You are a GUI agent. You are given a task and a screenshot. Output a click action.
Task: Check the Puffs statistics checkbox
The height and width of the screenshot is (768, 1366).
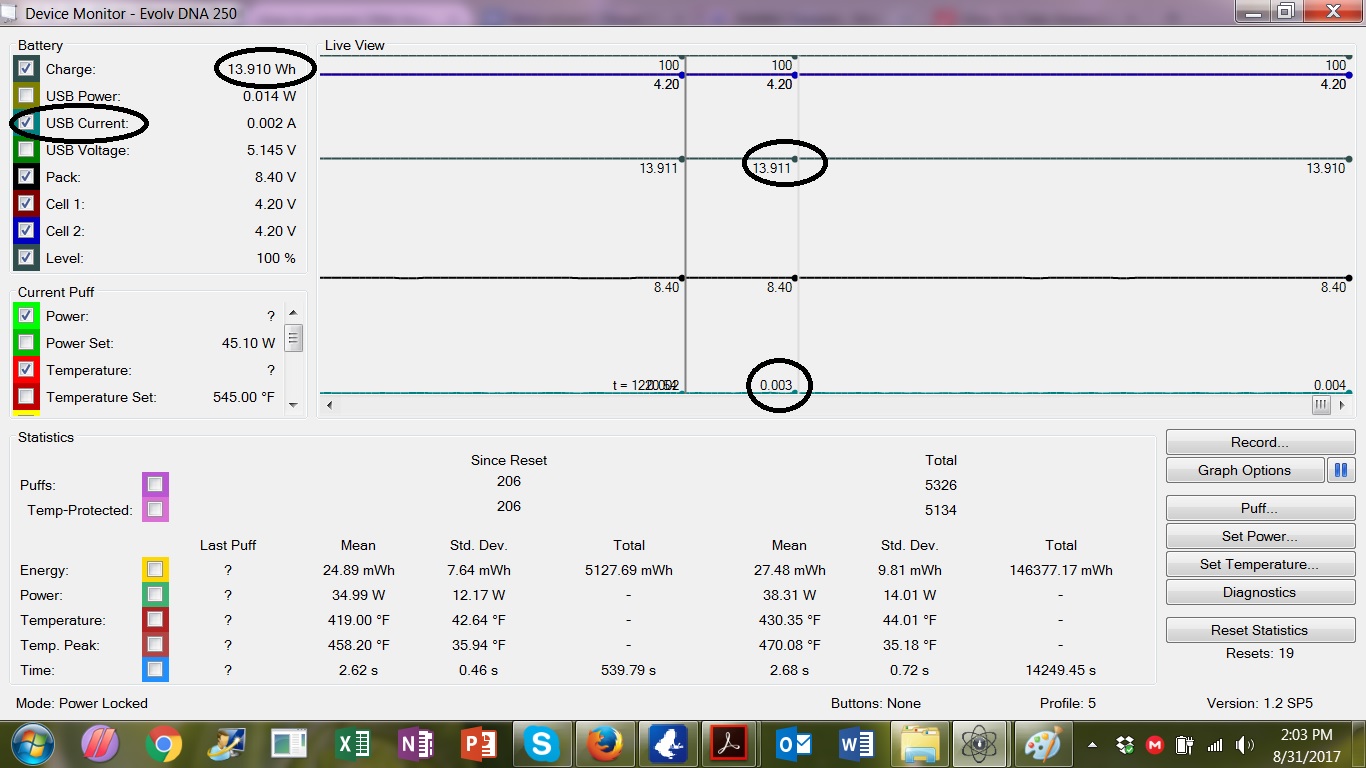coord(155,485)
